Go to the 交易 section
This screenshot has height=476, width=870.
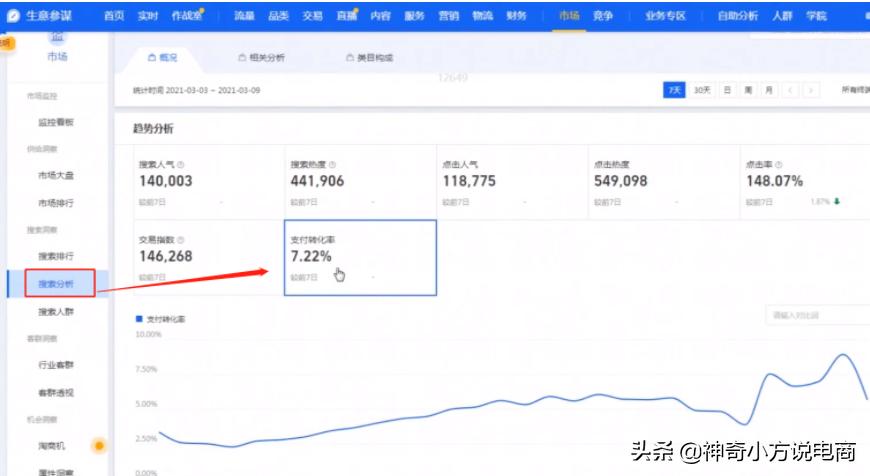tap(312, 16)
